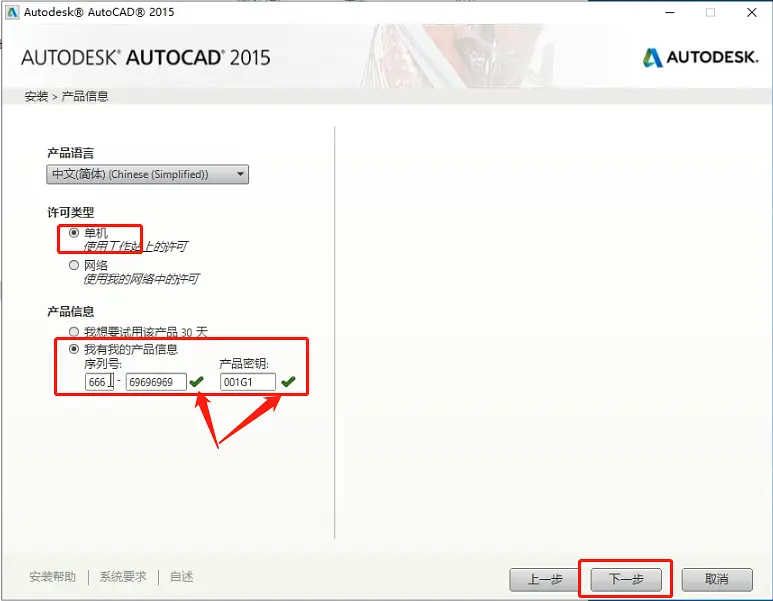Click the AutoCAD icon in the title bar
The height and width of the screenshot is (601, 773).
12,13
